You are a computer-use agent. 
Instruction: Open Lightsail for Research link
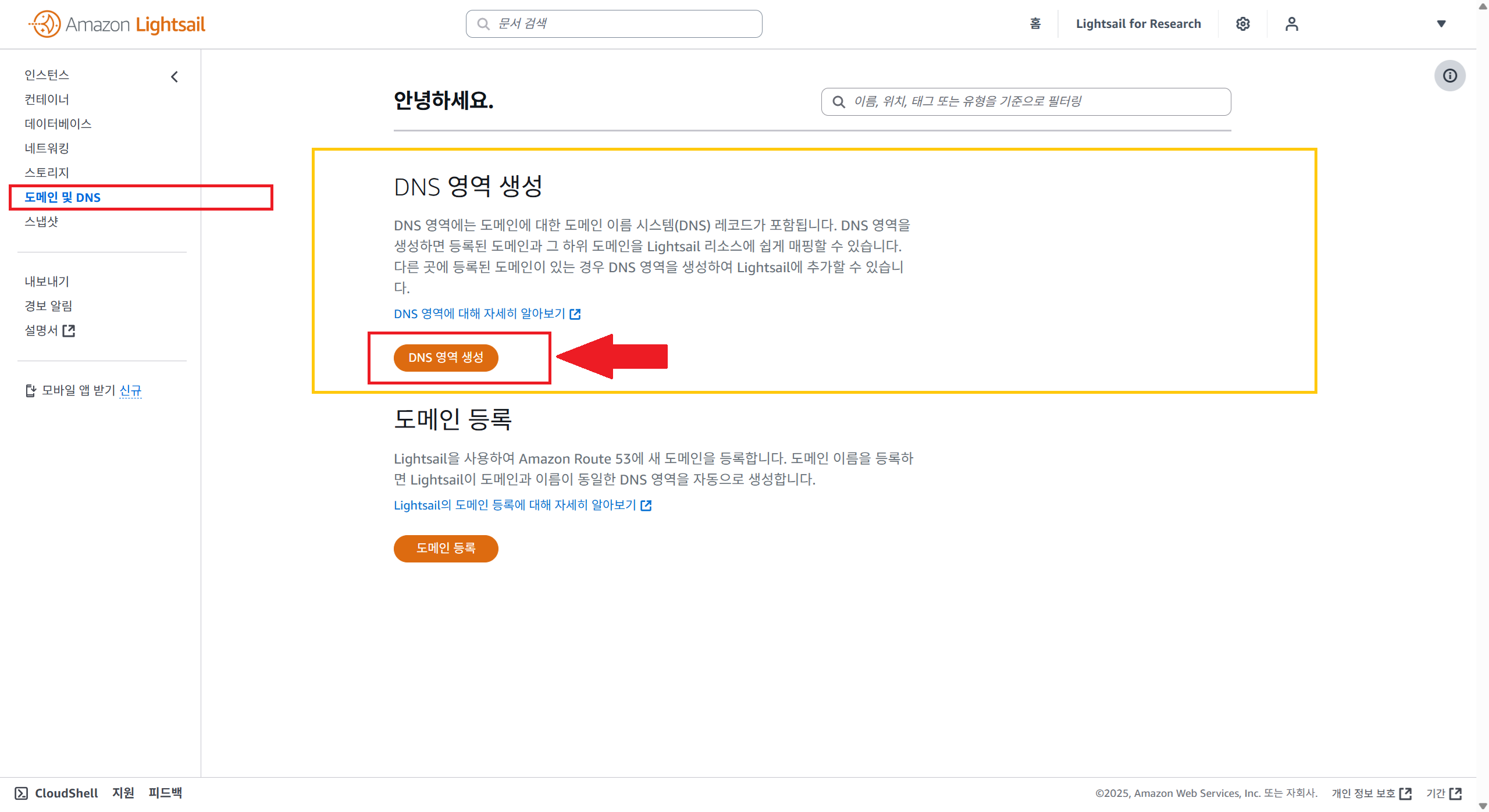click(1138, 24)
